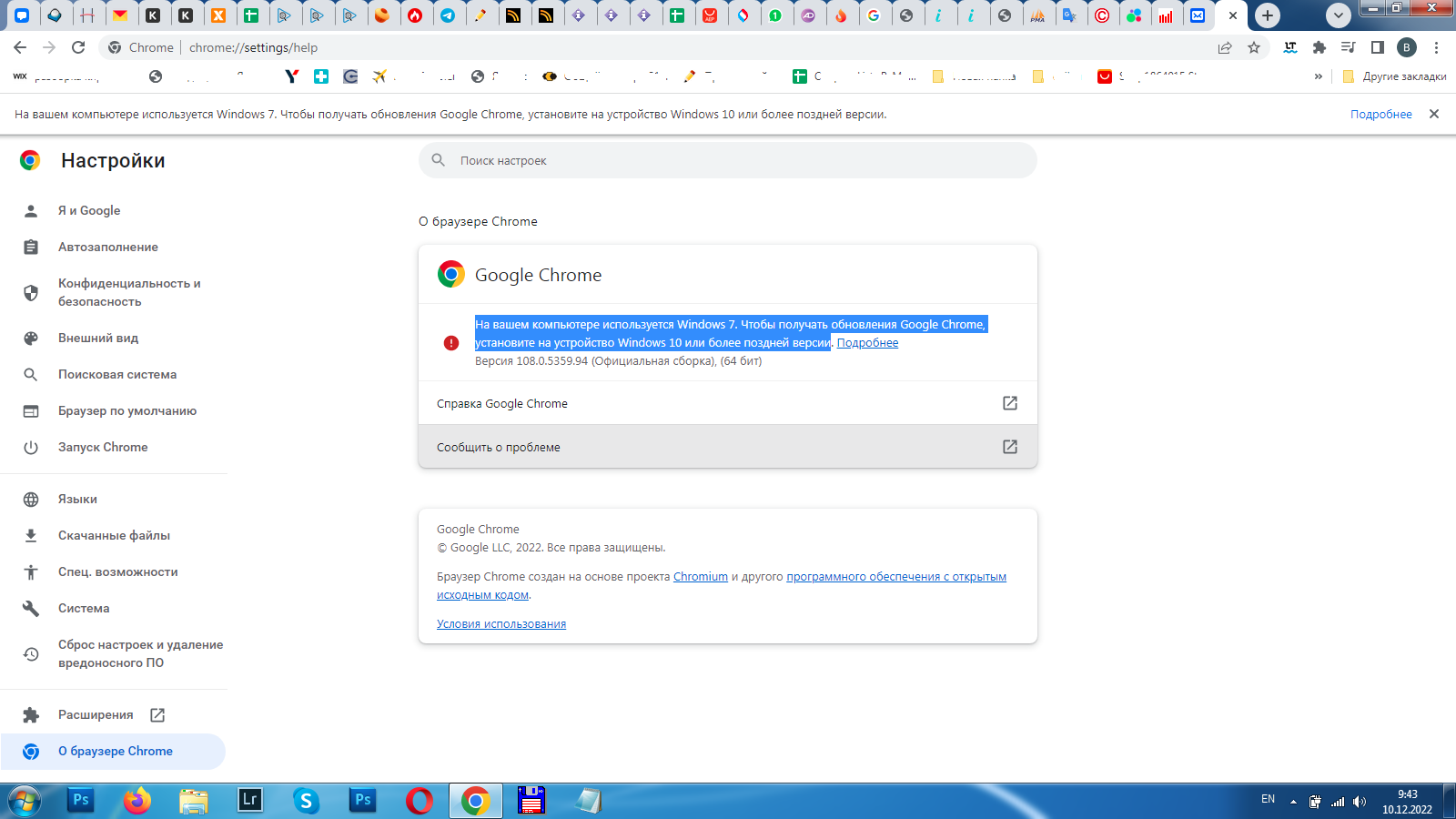The height and width of the screenshot is (819, 1456).
Task: Open Opera from the taskbar
Action: (420, 801)
